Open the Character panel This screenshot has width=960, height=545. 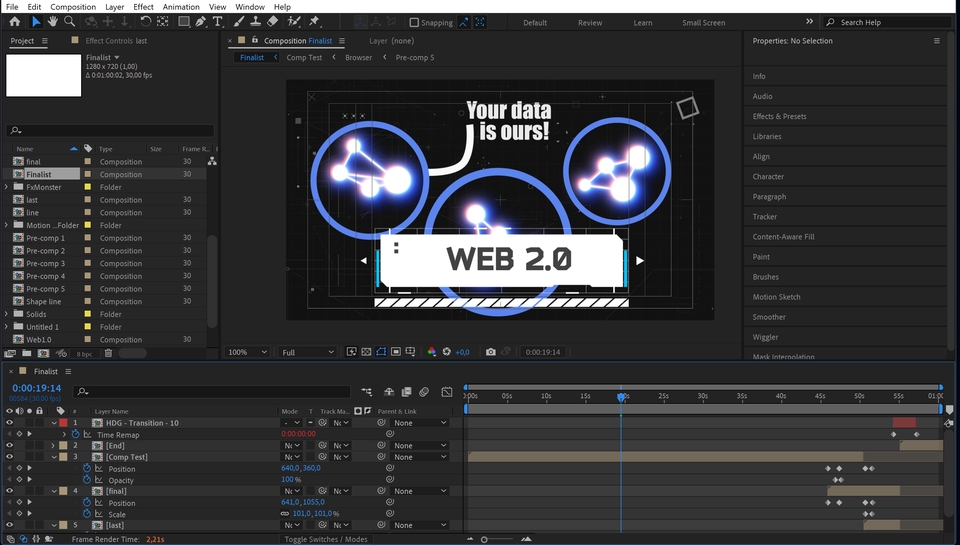click(x=768, y=176)
